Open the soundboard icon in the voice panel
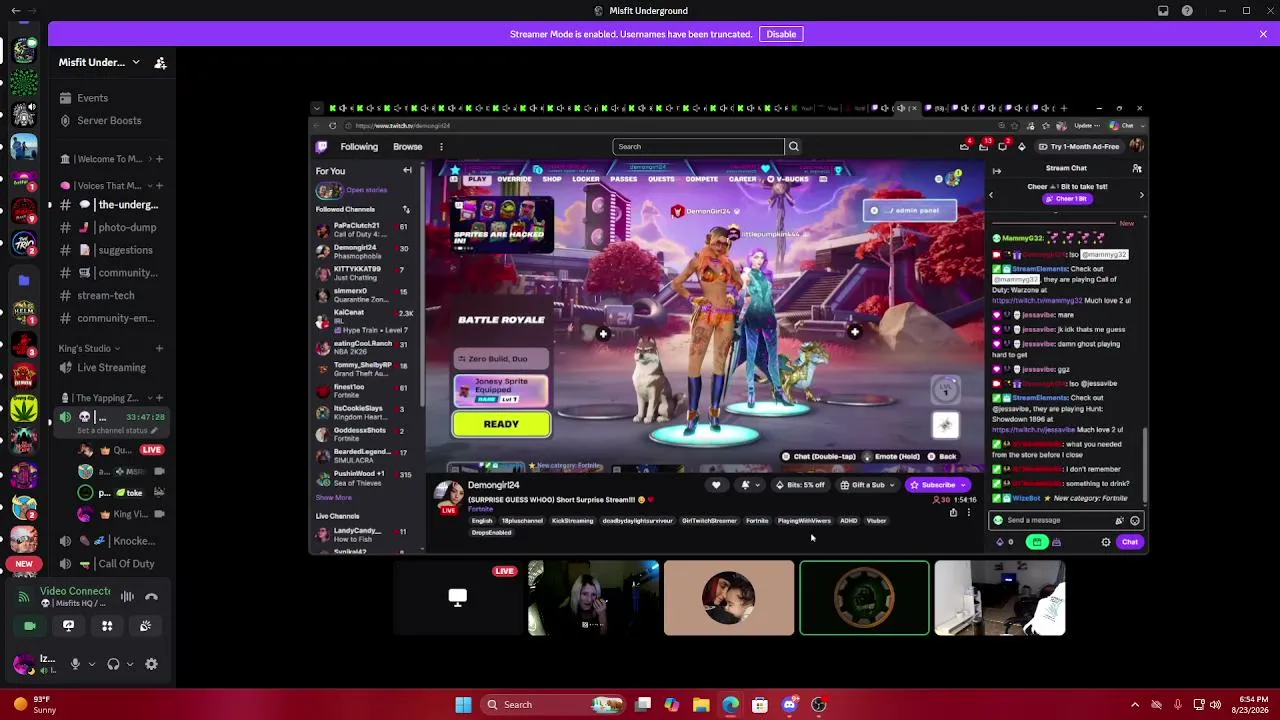 (x=145, y=626)
